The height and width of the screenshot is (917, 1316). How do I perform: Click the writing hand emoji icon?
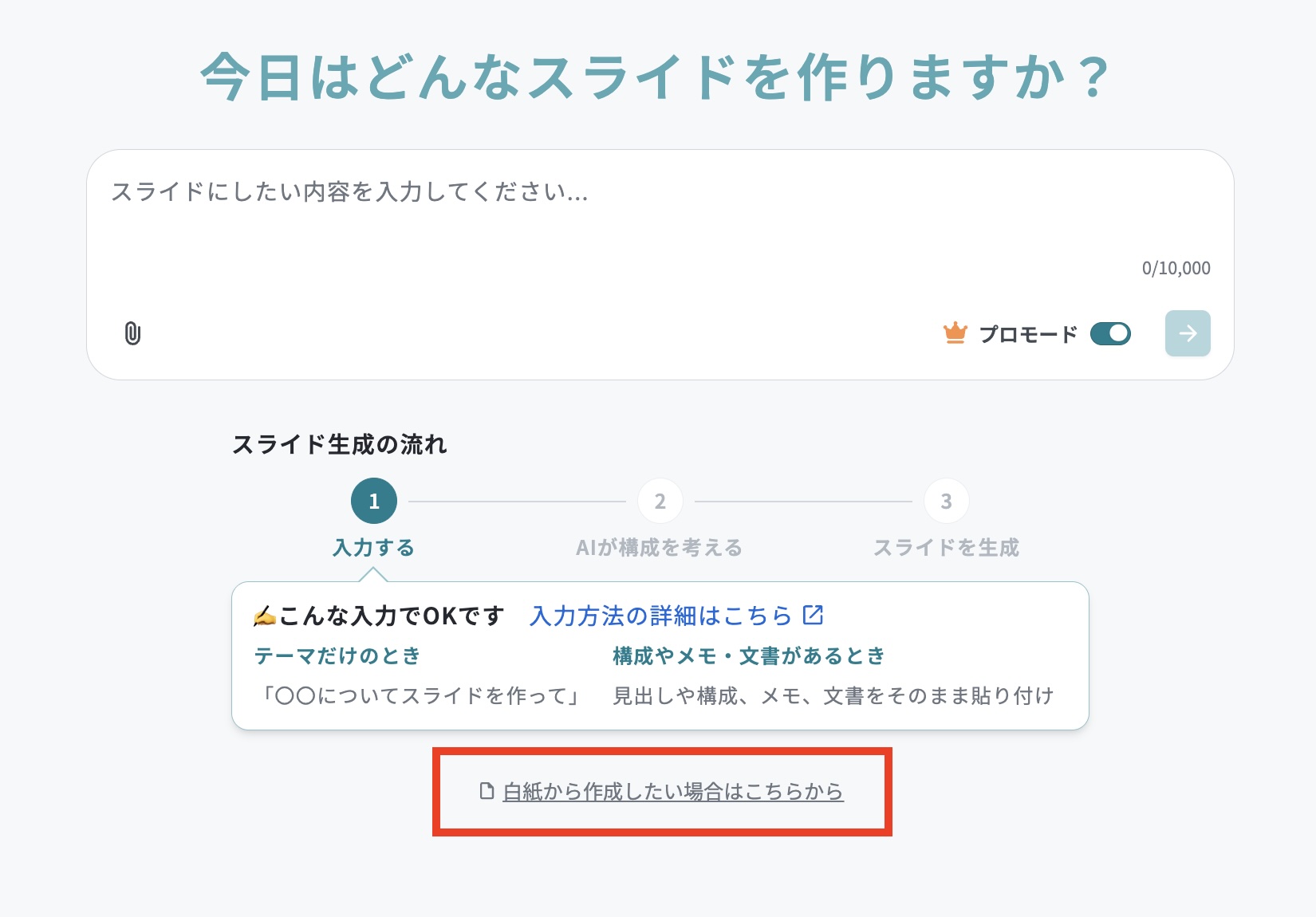264,616
